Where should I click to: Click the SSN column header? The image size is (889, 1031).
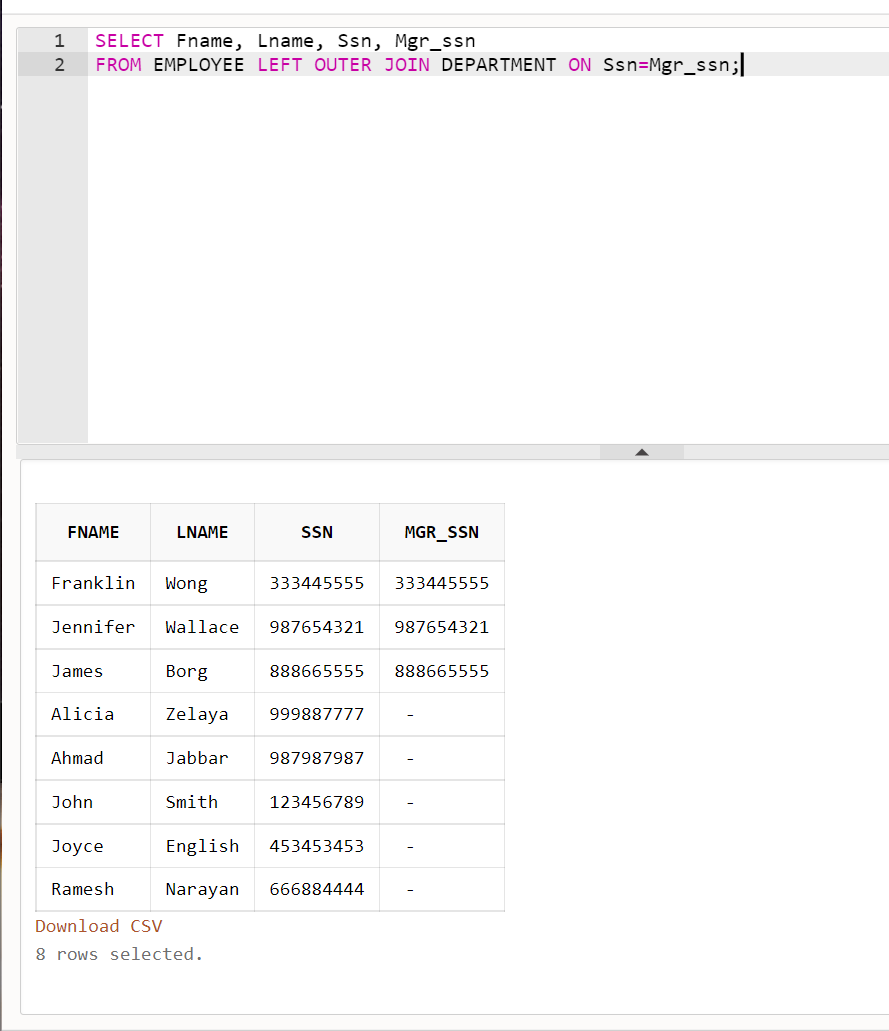pos(317,533)
